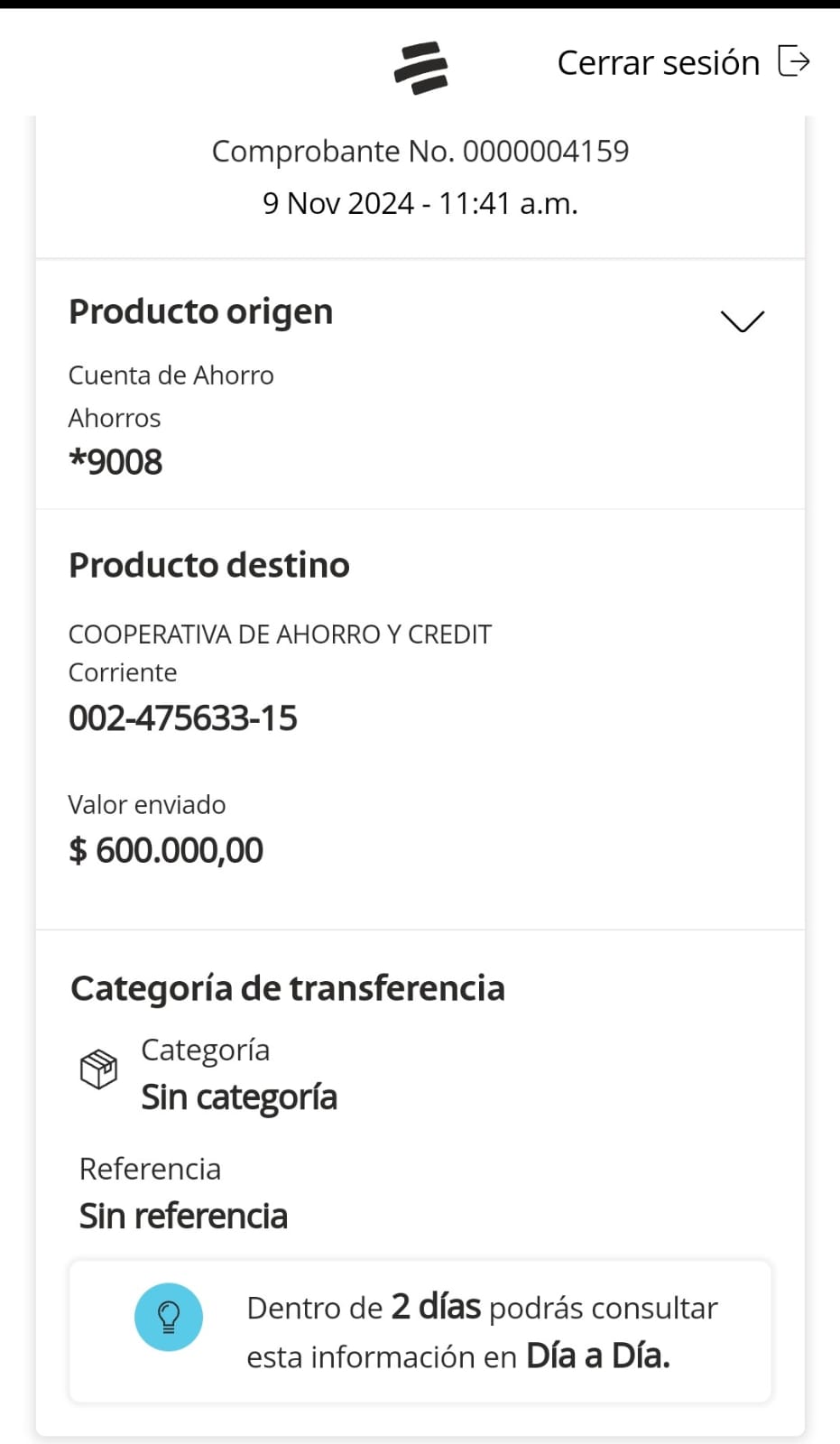
Task: Click destination account number 002-475633-15
Action: [x=182, y=718]
